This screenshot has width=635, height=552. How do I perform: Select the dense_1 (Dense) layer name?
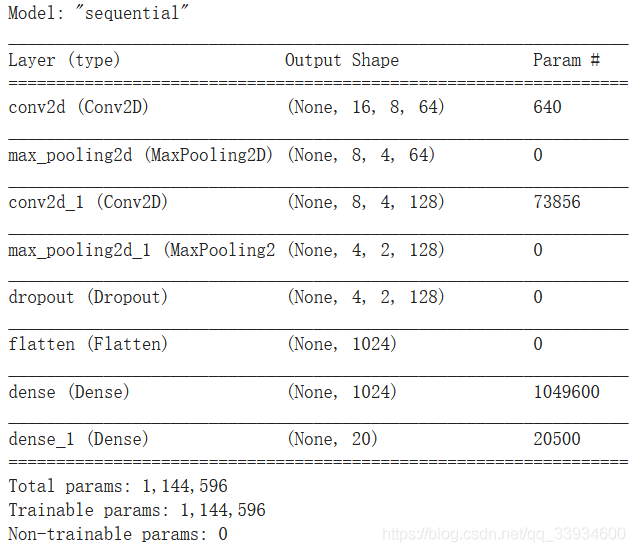tap(78, 439)
